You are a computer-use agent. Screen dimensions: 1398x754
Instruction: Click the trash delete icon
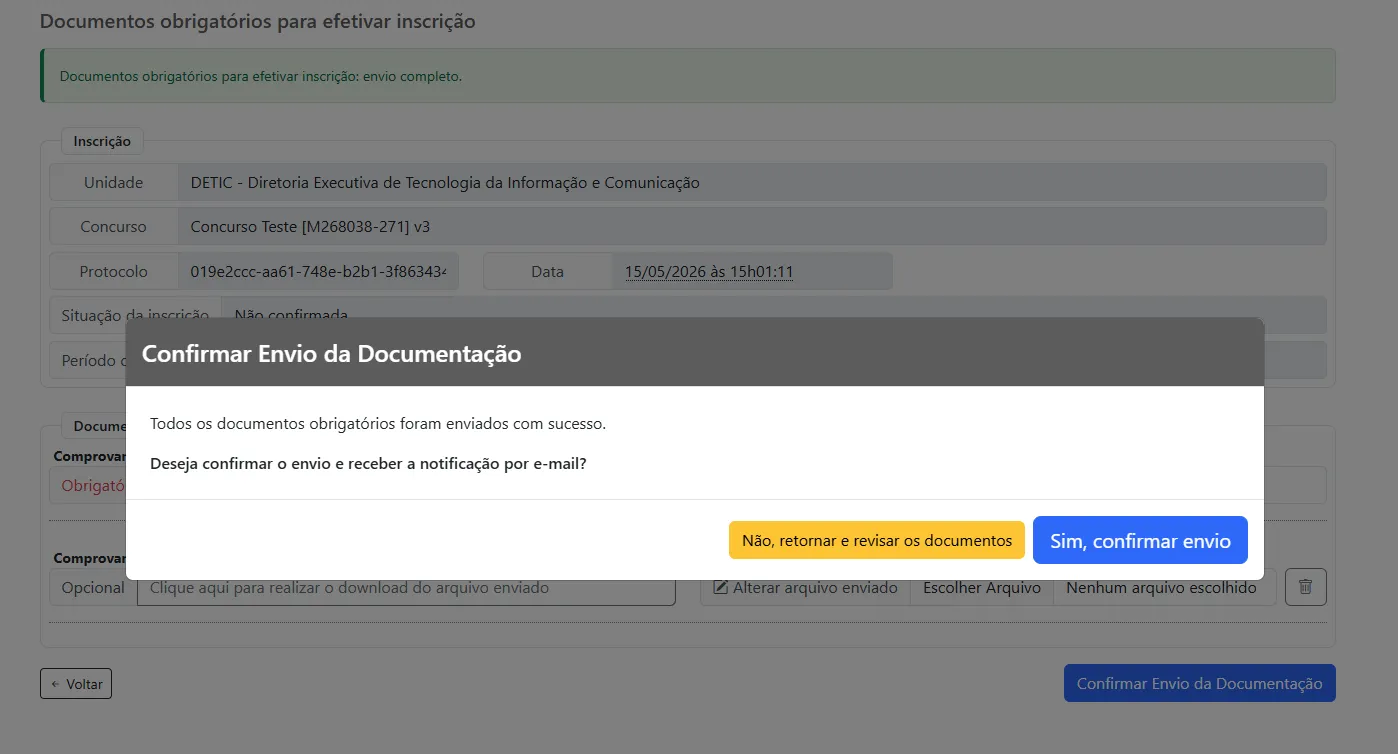point(1305,587)
